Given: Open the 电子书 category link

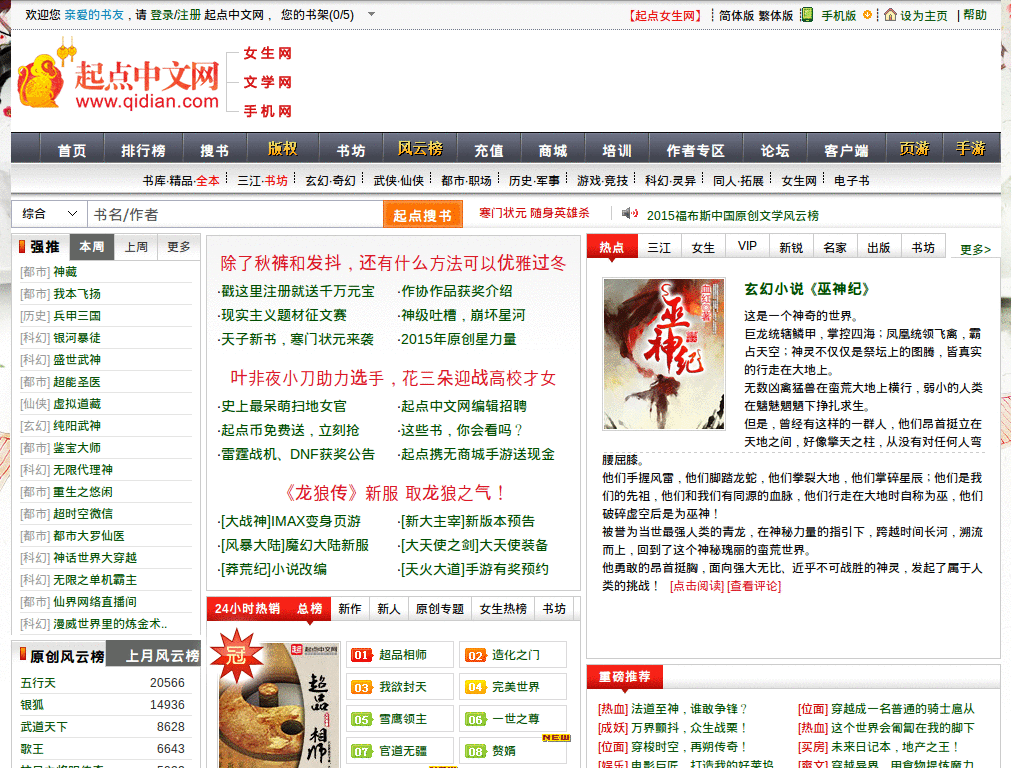Looking at the screenshot, I should click(852, 180).
